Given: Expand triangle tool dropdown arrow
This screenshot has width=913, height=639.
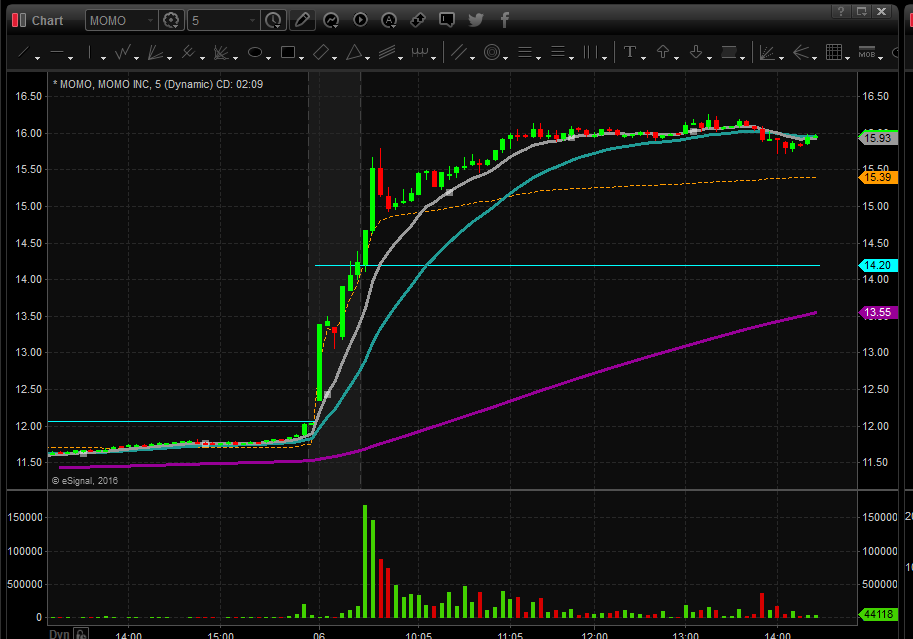Looking at the screenshot, I should coord(368,58).
